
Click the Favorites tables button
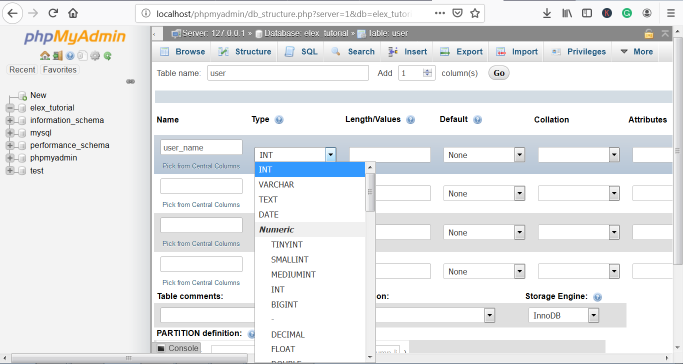(60, 70)
